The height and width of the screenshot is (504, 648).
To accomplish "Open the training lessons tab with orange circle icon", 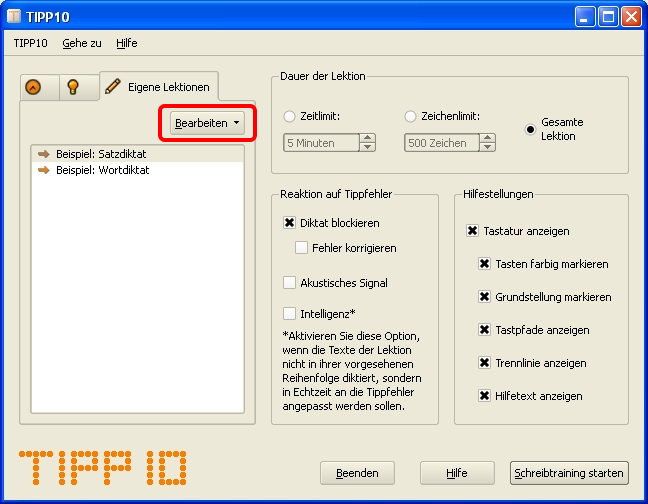I will (x=35, y=87).
